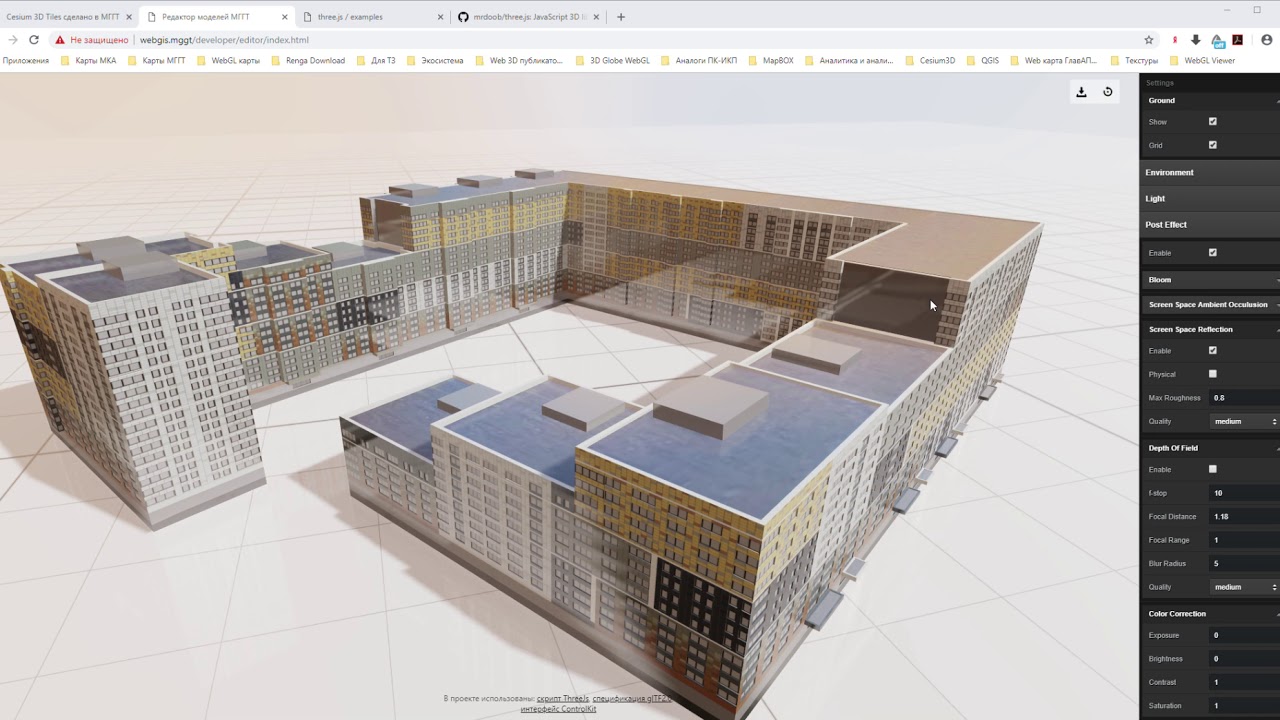Click the reset view rotation icon
1280x720 pixels.
(1107, 92)
